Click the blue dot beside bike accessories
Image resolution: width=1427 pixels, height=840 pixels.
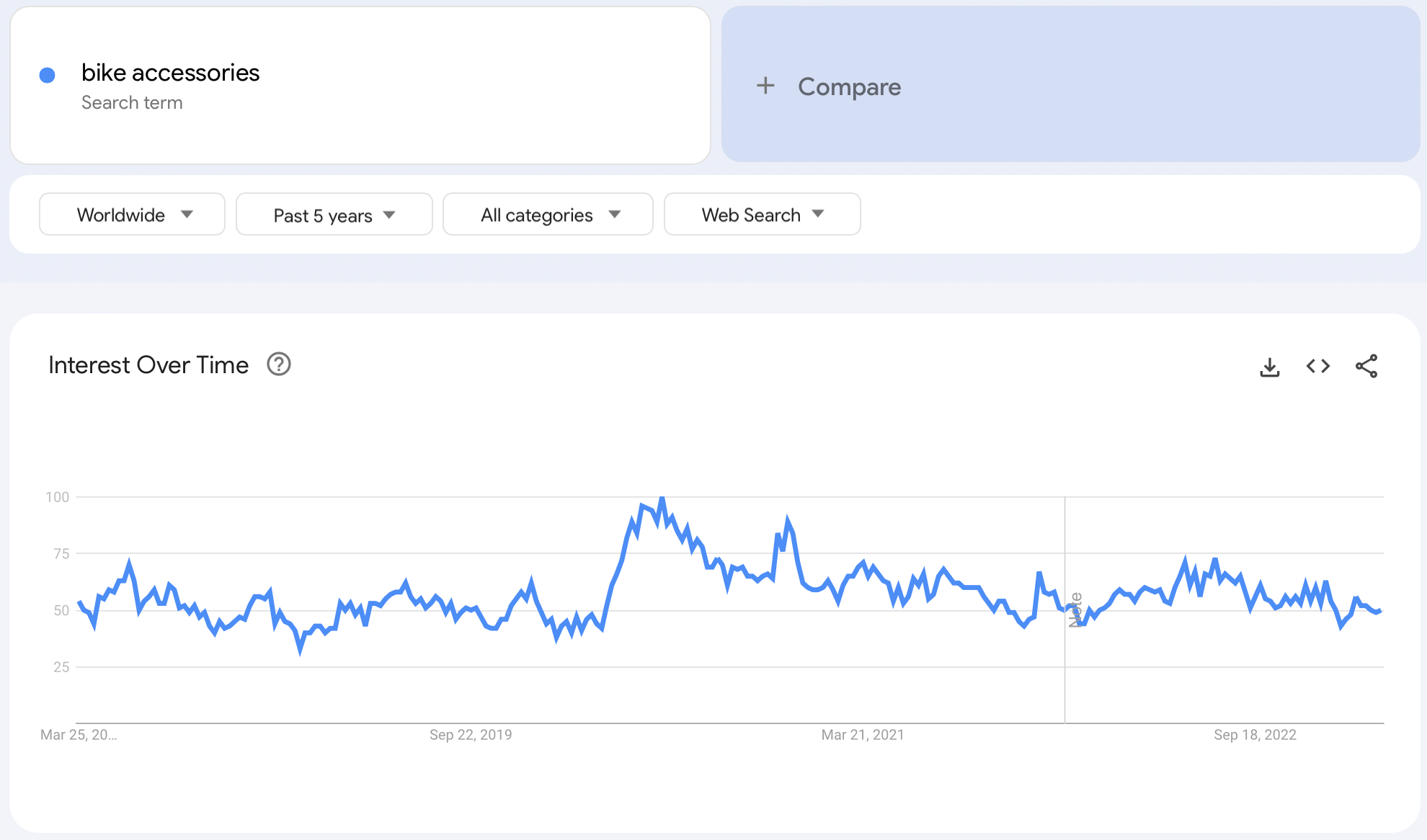pyautogui.click(x=48, y=75)
